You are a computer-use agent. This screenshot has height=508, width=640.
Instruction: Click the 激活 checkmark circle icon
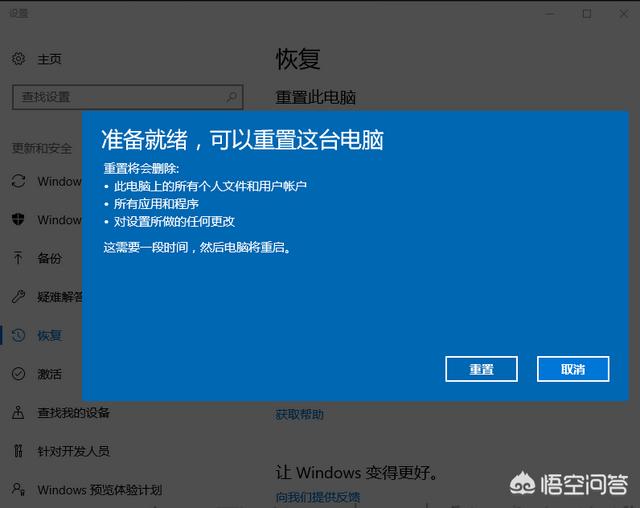pyautogui.click(x=18, y=374)
